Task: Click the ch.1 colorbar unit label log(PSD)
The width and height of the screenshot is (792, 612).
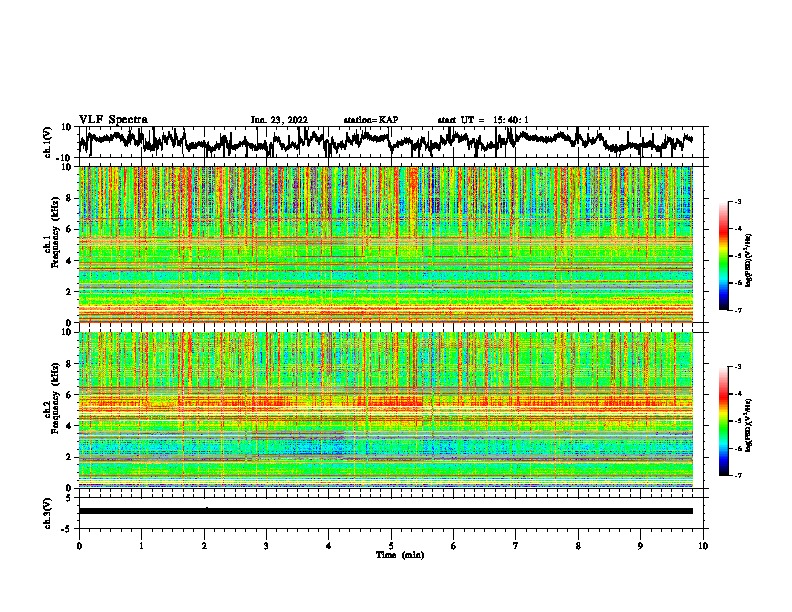Action: pyautogui.click(x=749, y=260)
